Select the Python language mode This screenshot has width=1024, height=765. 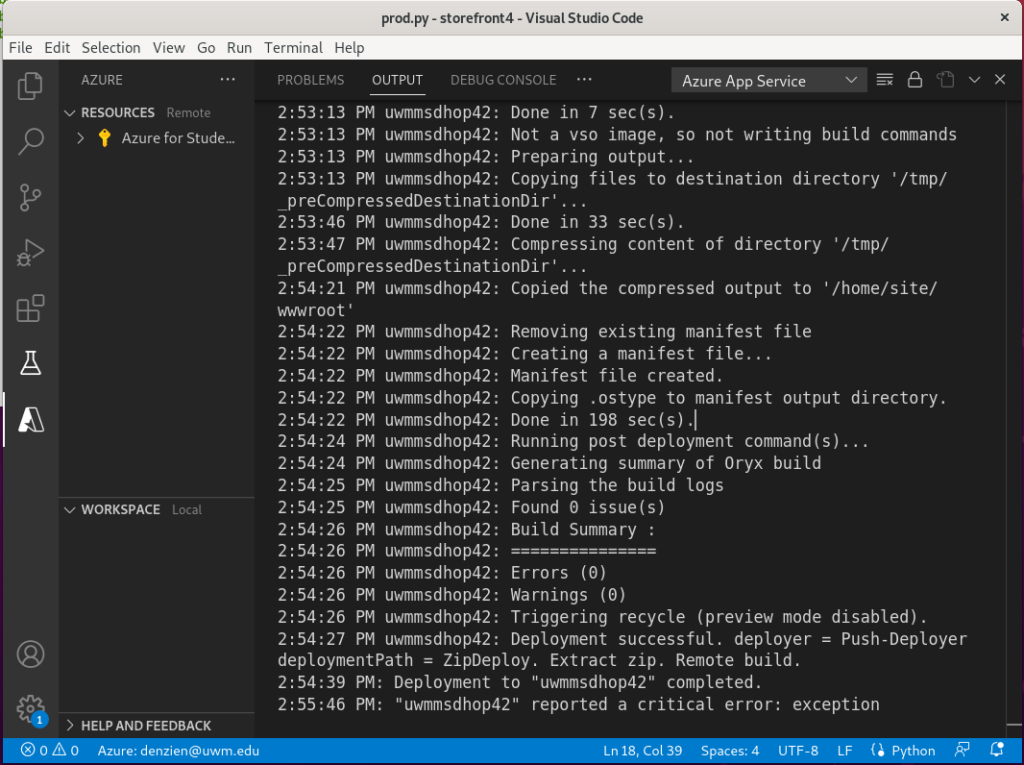(903, 750)
